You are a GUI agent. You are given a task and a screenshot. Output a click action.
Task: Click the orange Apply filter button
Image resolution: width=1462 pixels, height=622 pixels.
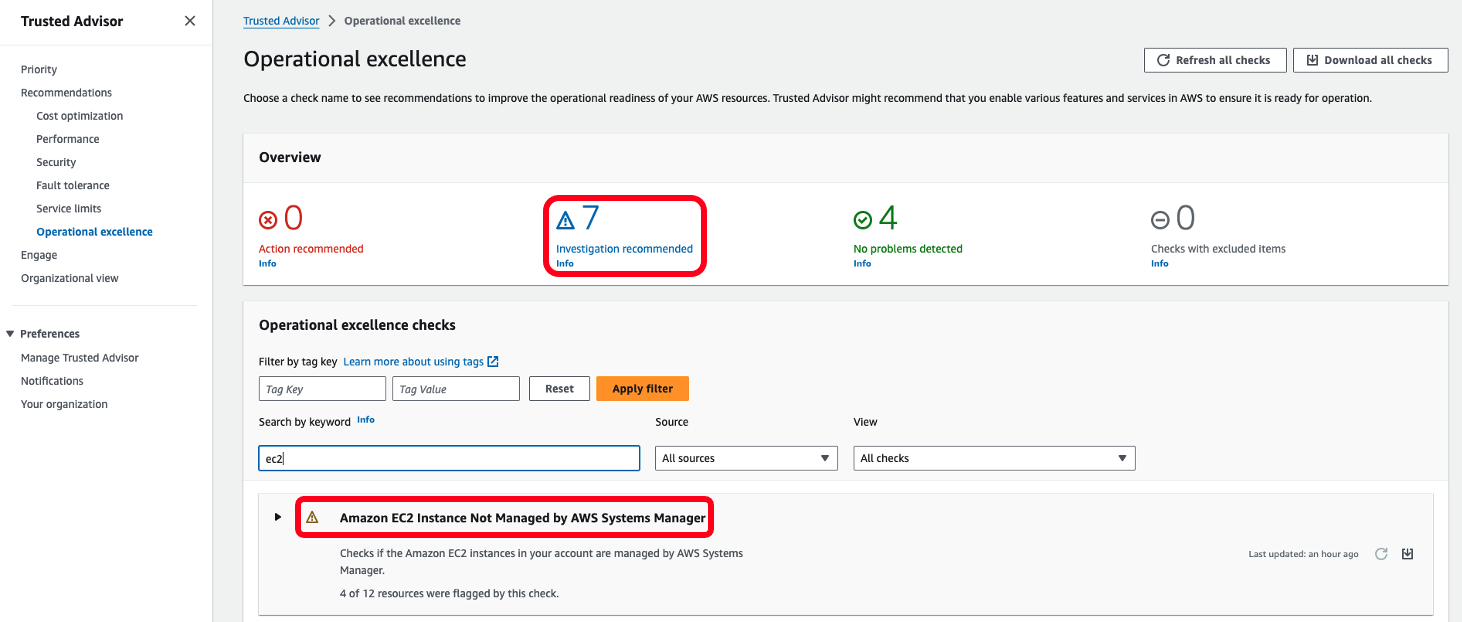642,389
